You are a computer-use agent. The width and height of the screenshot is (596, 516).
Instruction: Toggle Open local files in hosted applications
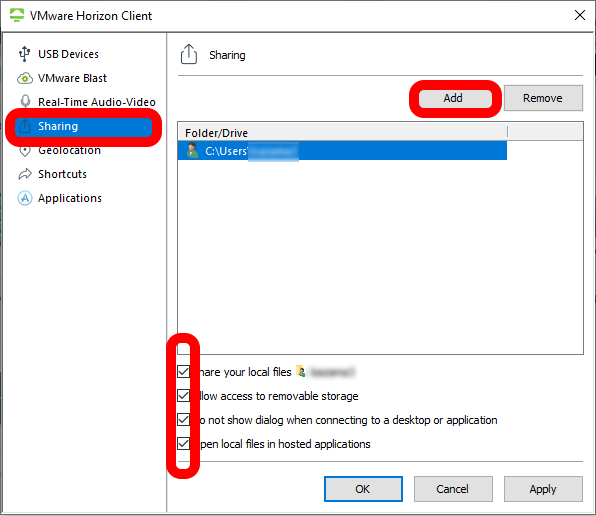point(184,443)
